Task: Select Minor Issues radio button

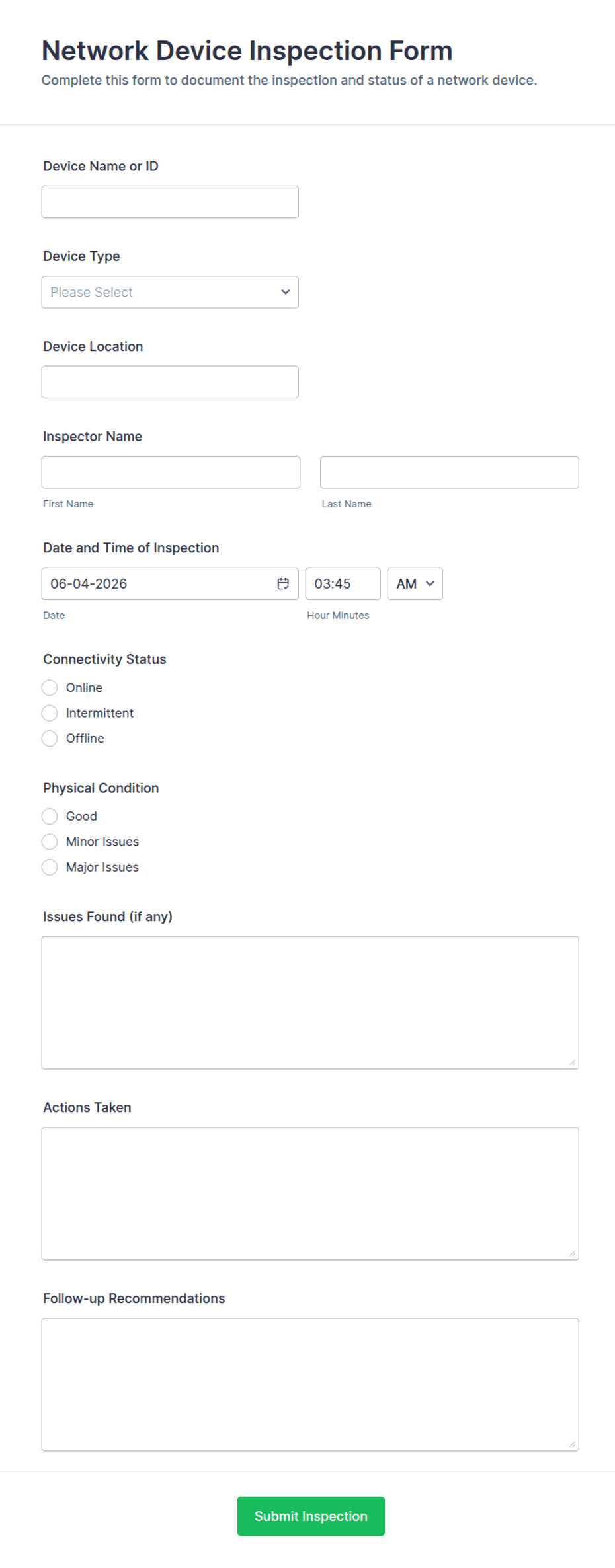Action: pos(50,842)
